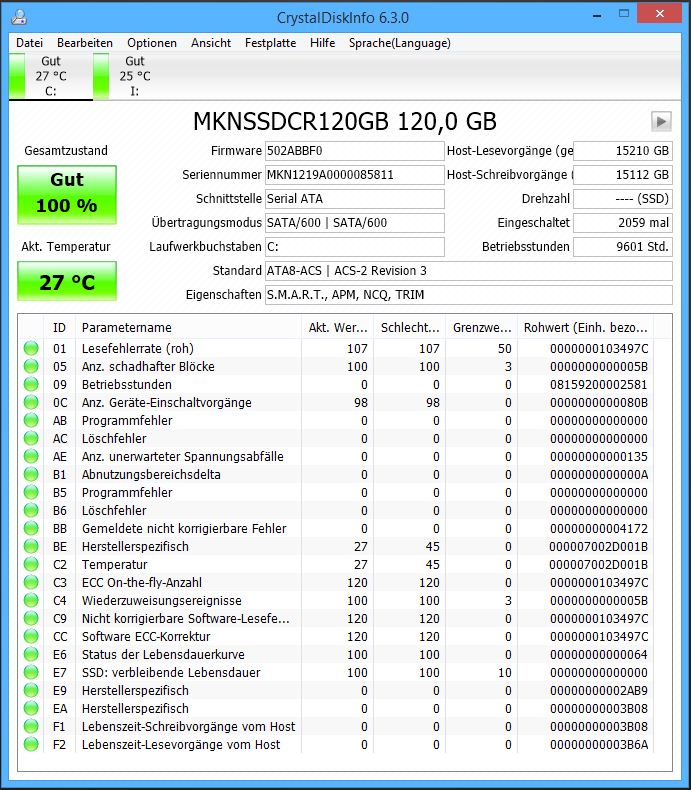Click status dot for ECC On-the-fly-Anzahl
Screen dimensions: 691x790
31,582
